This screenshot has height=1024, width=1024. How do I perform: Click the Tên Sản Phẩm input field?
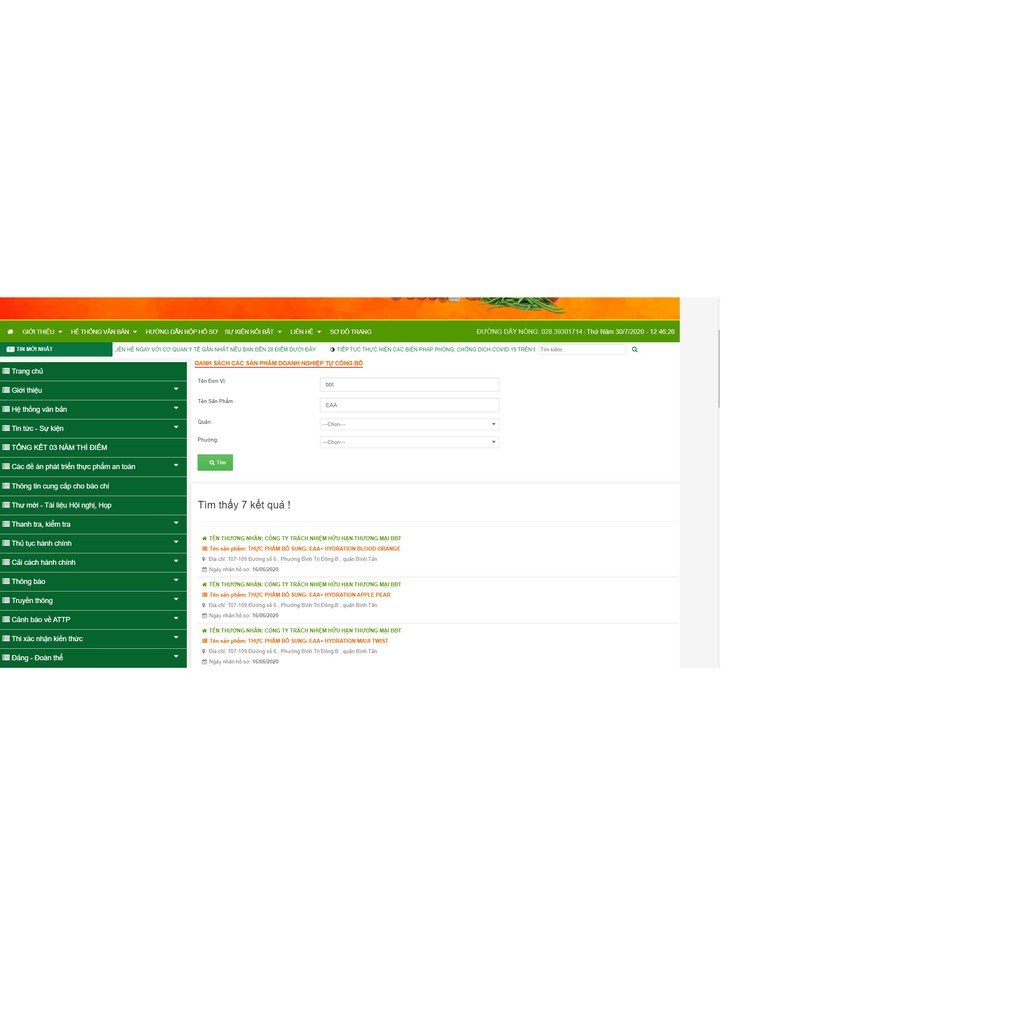409,405
